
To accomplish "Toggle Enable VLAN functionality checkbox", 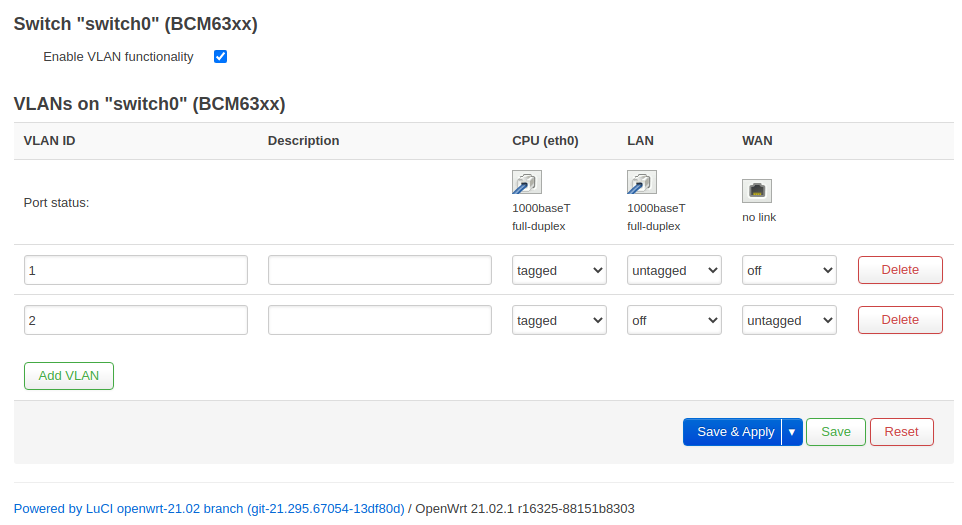I will 221,57.
